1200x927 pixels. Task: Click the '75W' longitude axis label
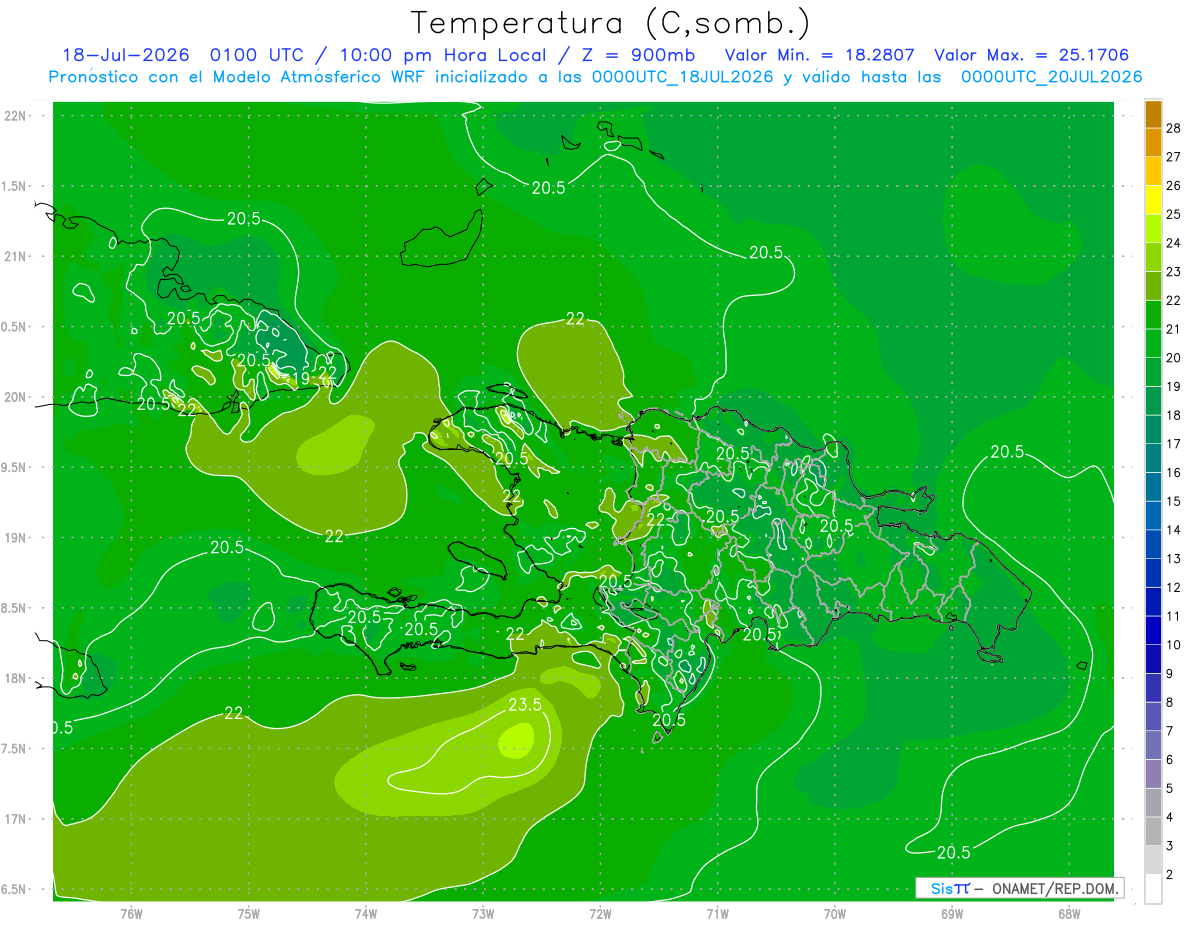pos(249,913)
